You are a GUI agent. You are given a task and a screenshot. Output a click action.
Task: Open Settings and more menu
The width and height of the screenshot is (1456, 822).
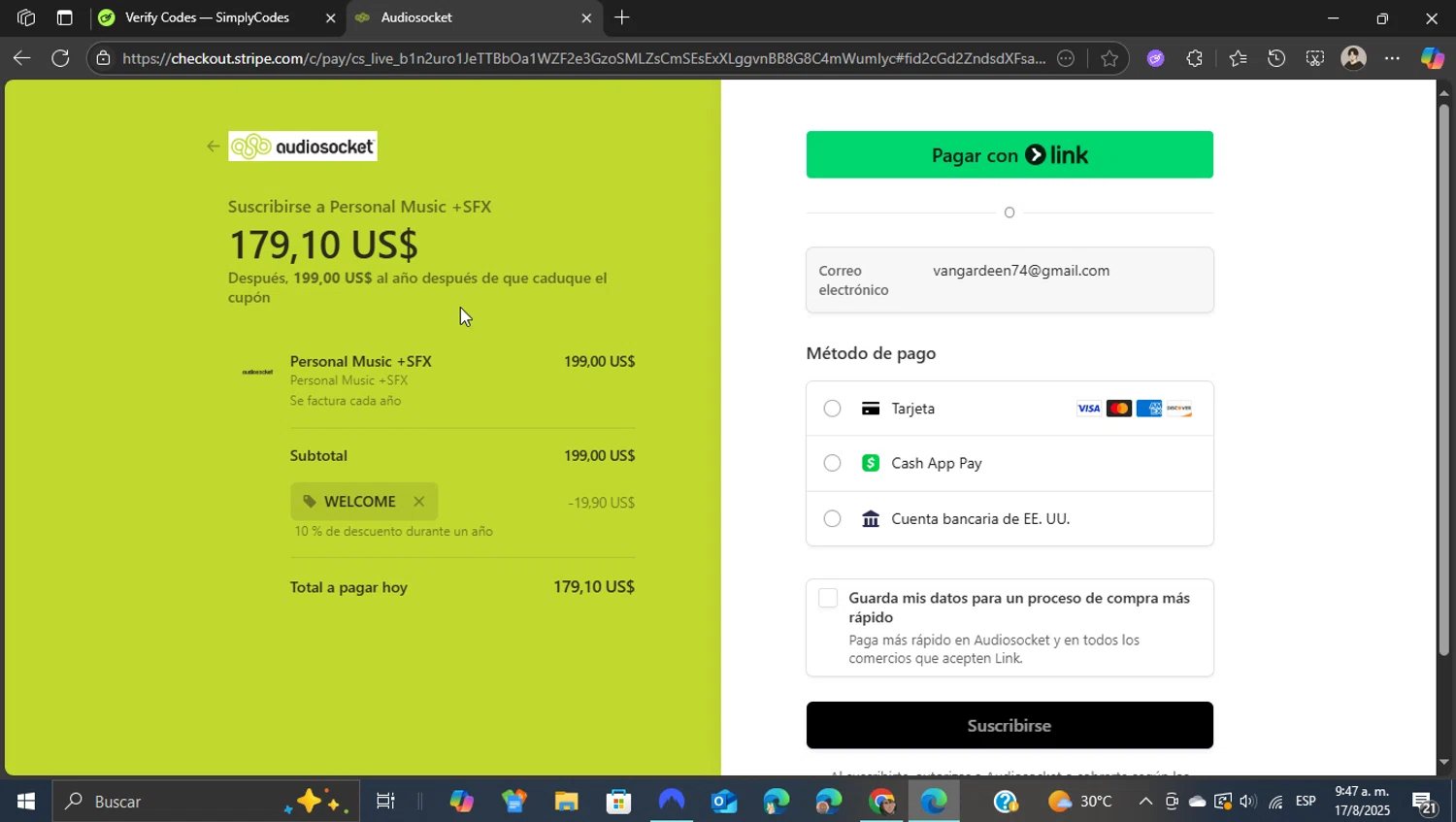click(1392, 58)
